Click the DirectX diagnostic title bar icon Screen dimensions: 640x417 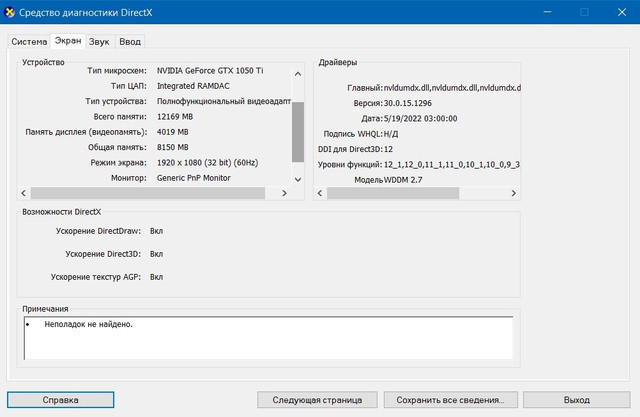tap(9, 12)
